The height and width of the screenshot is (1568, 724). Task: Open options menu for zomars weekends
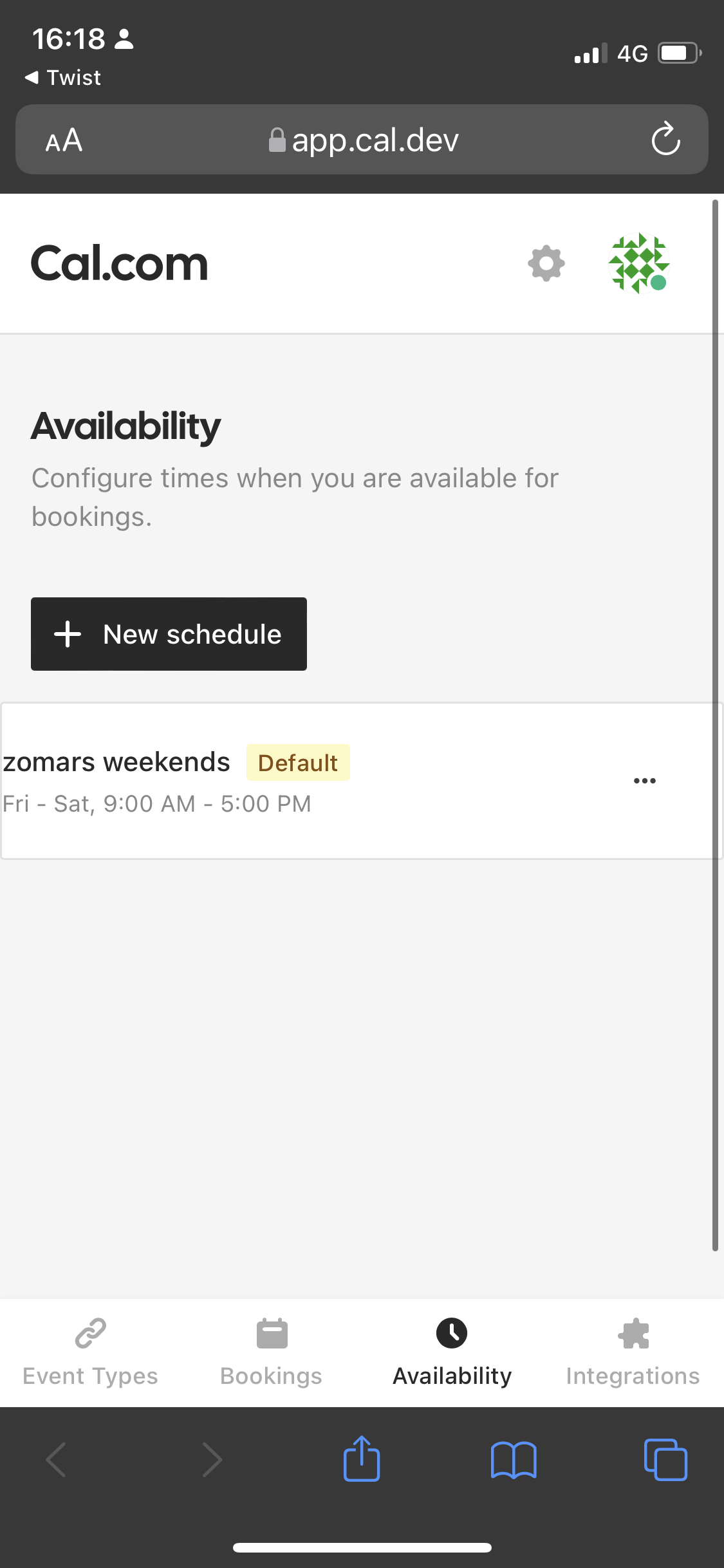[x=645, y=780]
